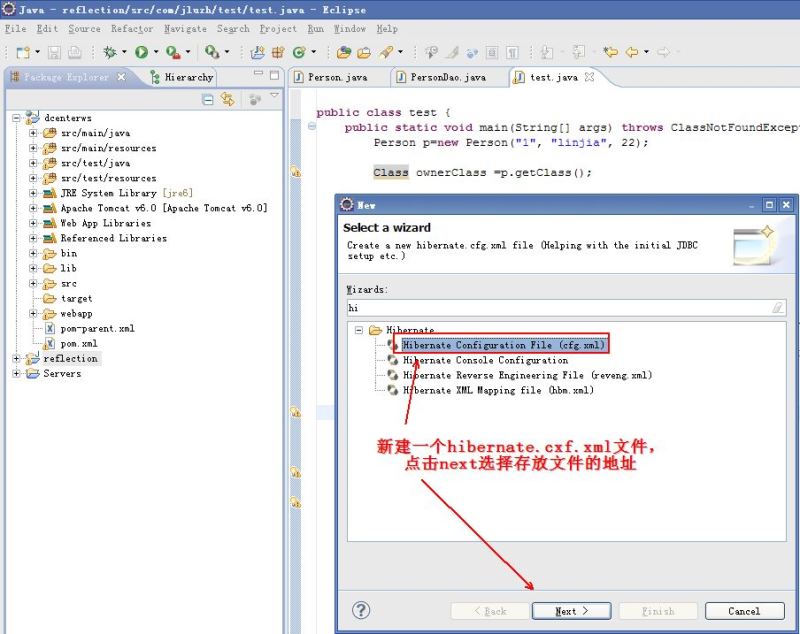Close the Package Explorer tab
The image size is (800, 634).
(x=121, y=77)
